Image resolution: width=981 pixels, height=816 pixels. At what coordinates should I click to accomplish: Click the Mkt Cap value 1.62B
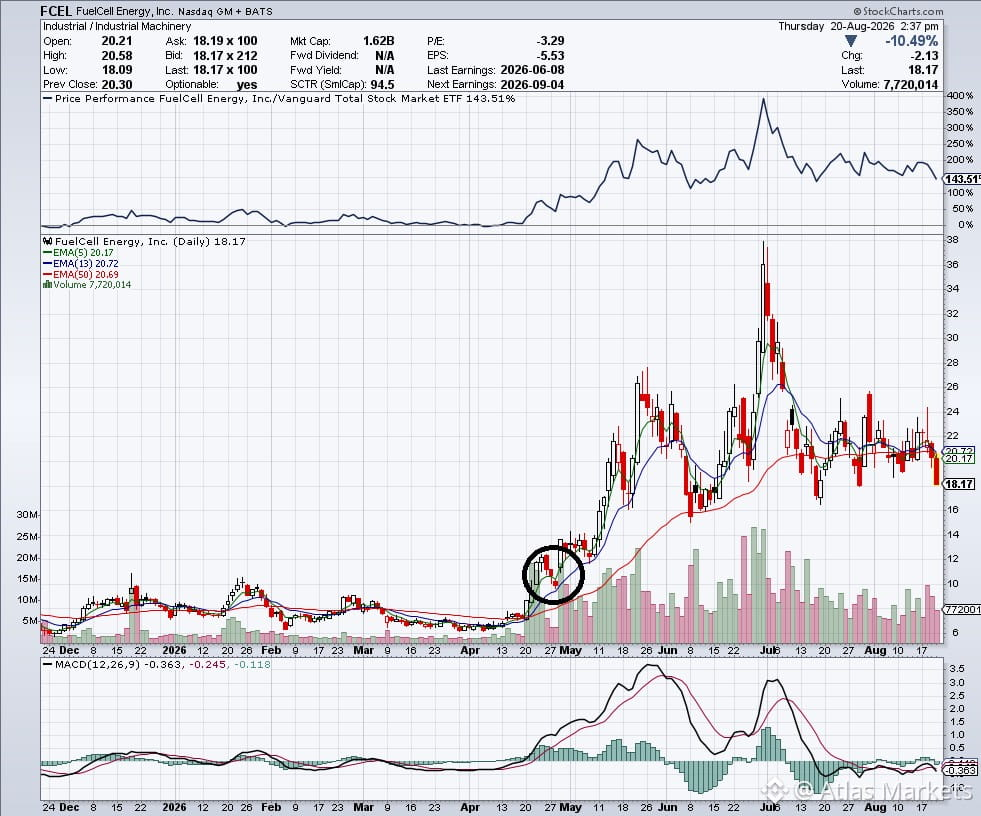[379, 41]
